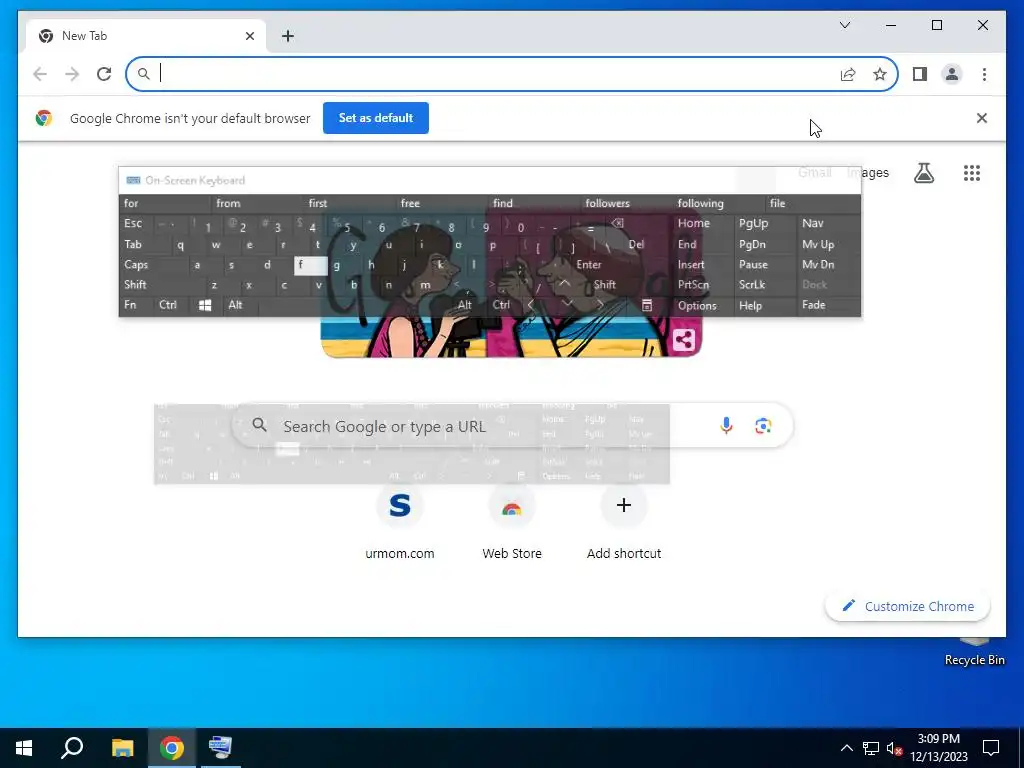1024x768 pixels.
Task: Open File Explorer from the taskbar
Action: tap(122, 748)
